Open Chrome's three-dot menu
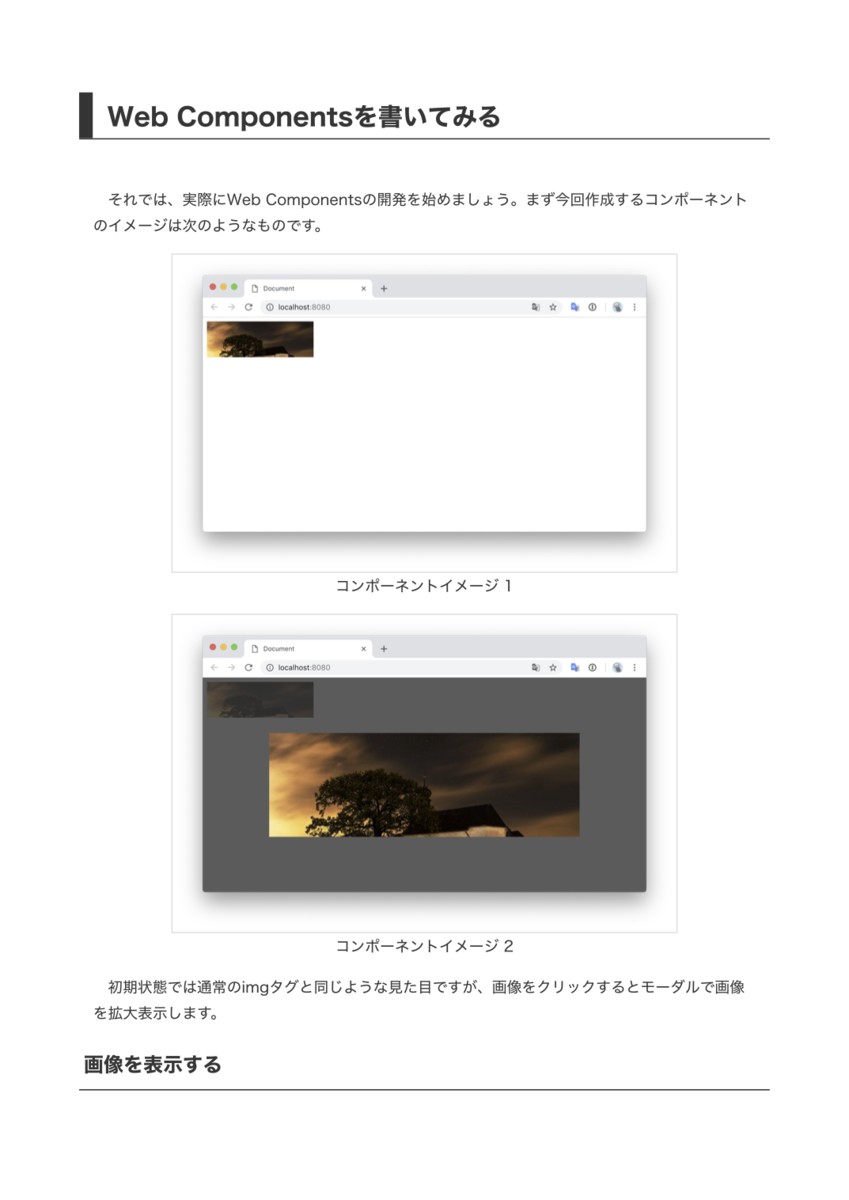Viewport: 849px width, 1200px height. tap(634, 307)
